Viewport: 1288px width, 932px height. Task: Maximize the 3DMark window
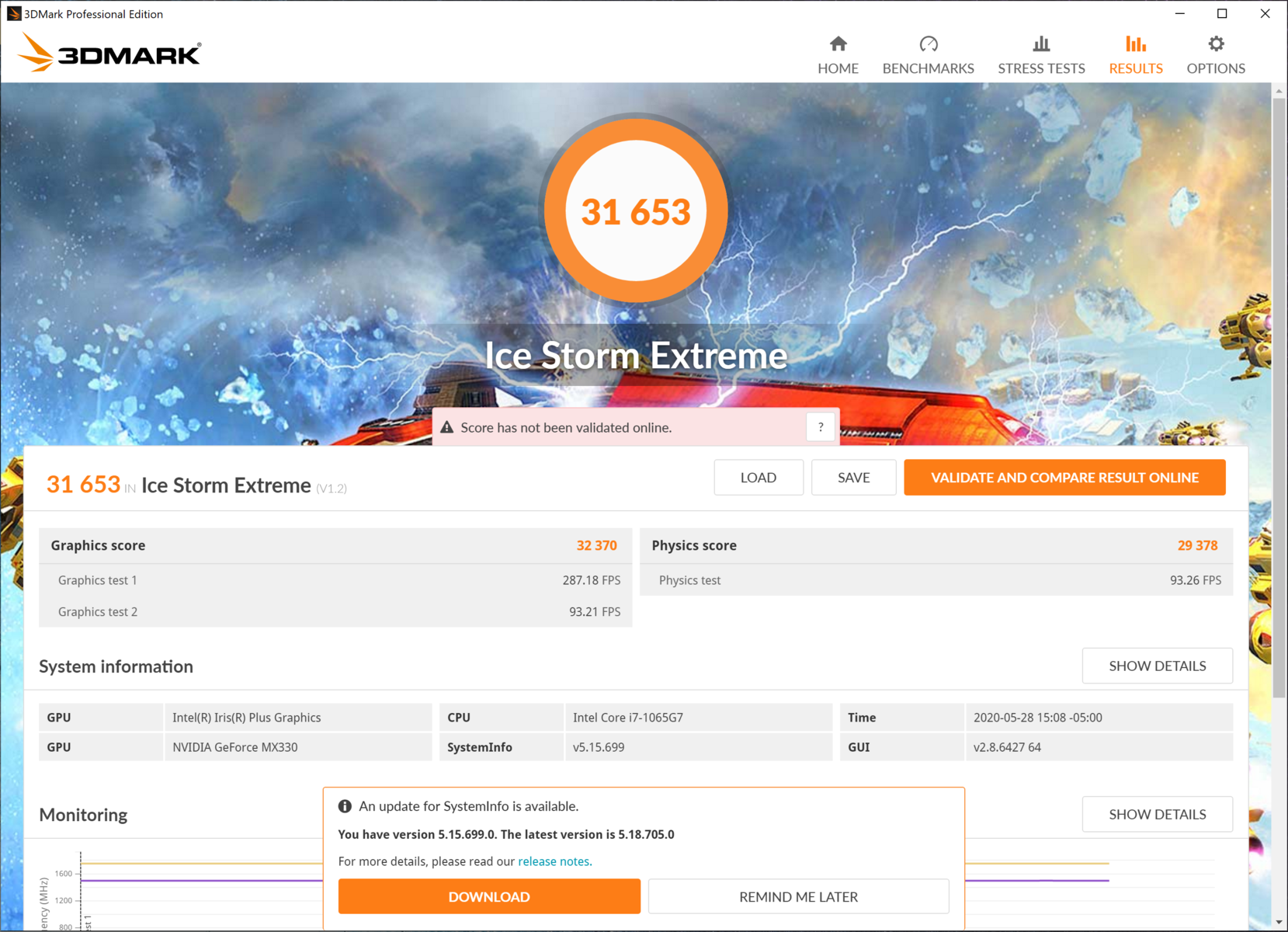coord(1222,13)
